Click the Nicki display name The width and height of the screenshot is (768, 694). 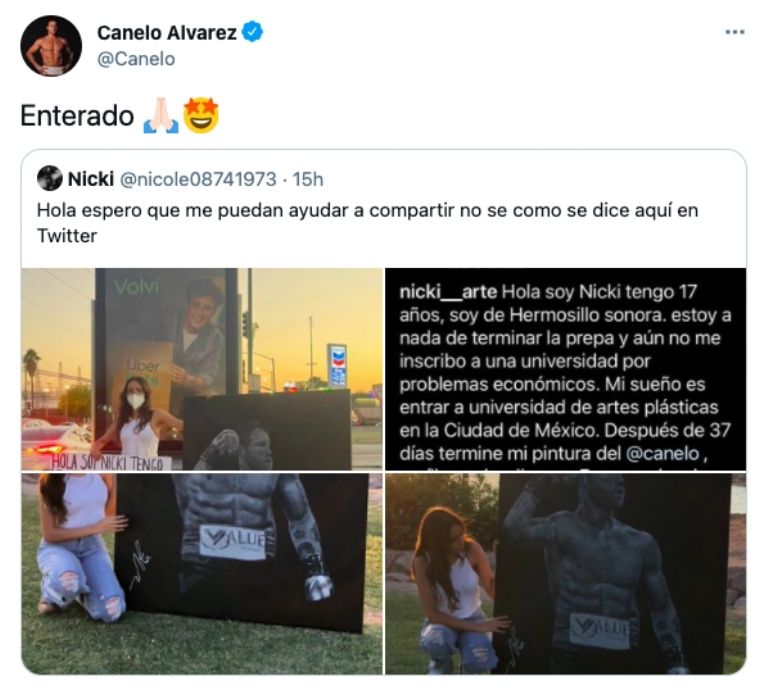click(91, 179)
